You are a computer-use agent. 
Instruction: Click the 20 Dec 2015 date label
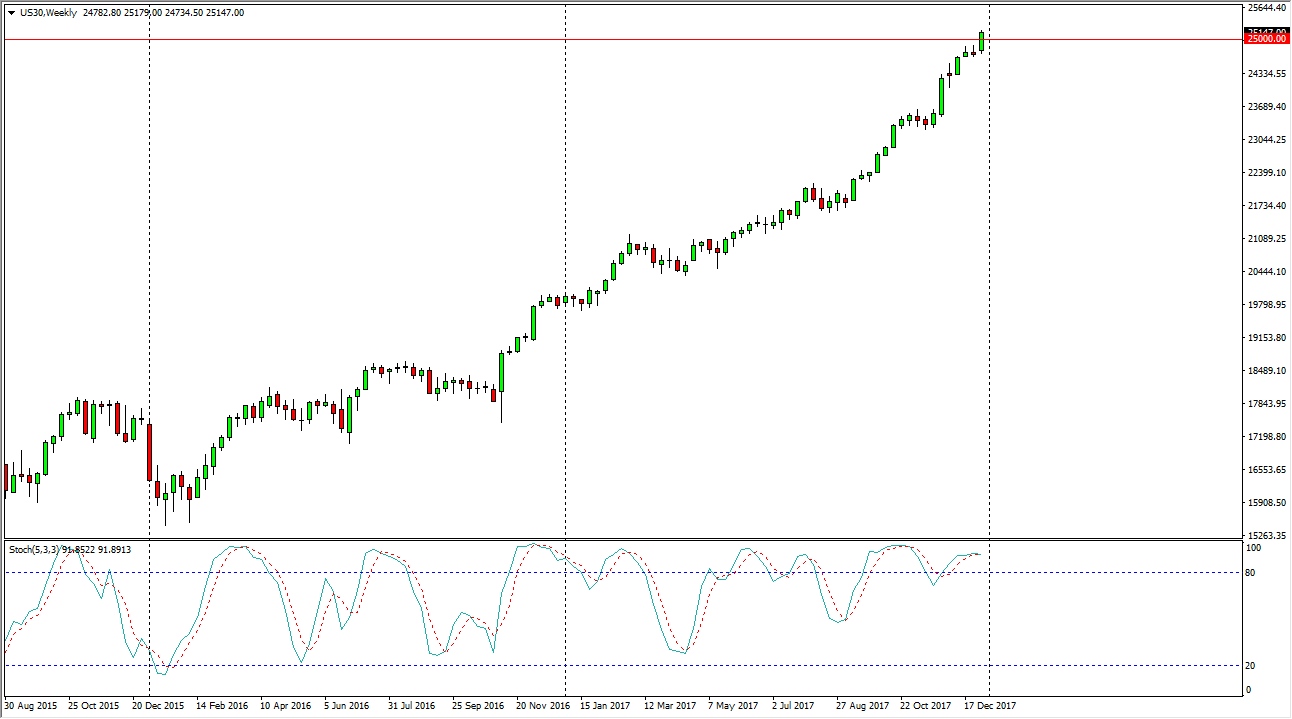(159, 706)
